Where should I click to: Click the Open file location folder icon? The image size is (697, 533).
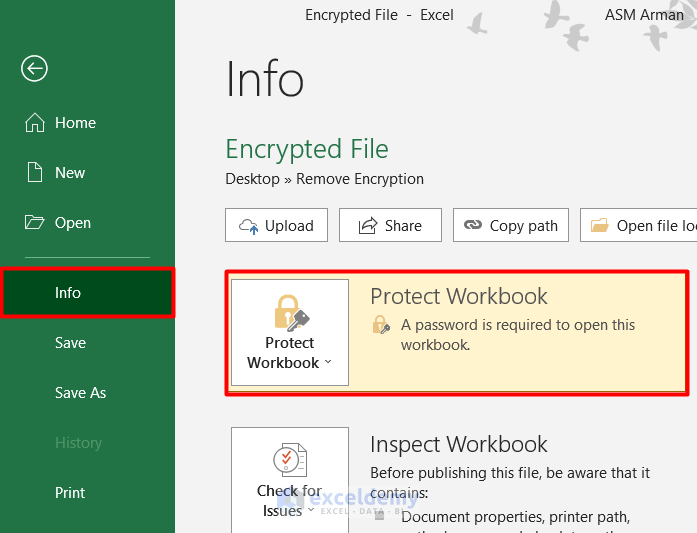click(x=600, y=226)
